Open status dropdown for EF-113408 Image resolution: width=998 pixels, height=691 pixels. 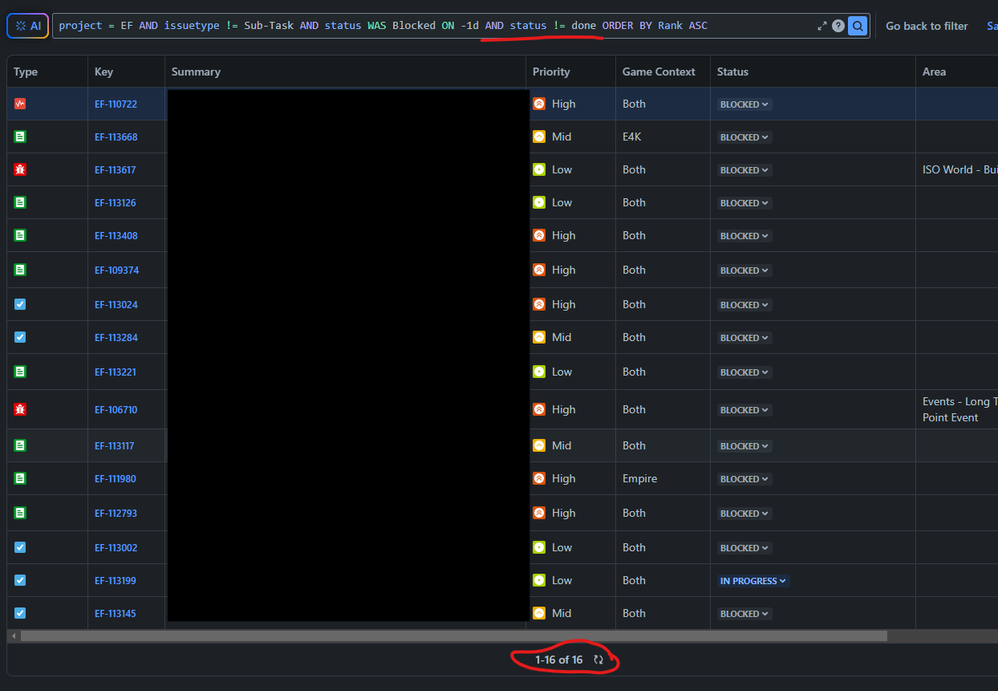tap(744, 236)
